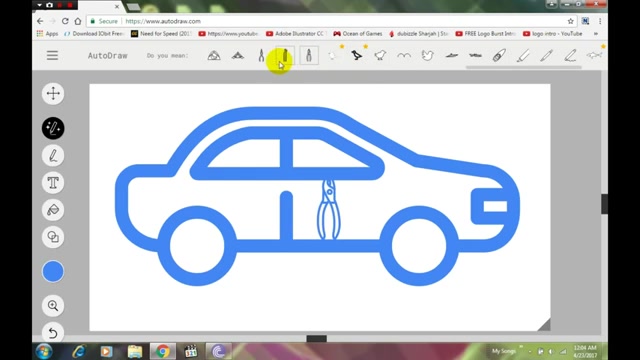The height and width of the screenshot is (360, 640).
Task: Choose the dove bird suggestion
Action: 427,55
